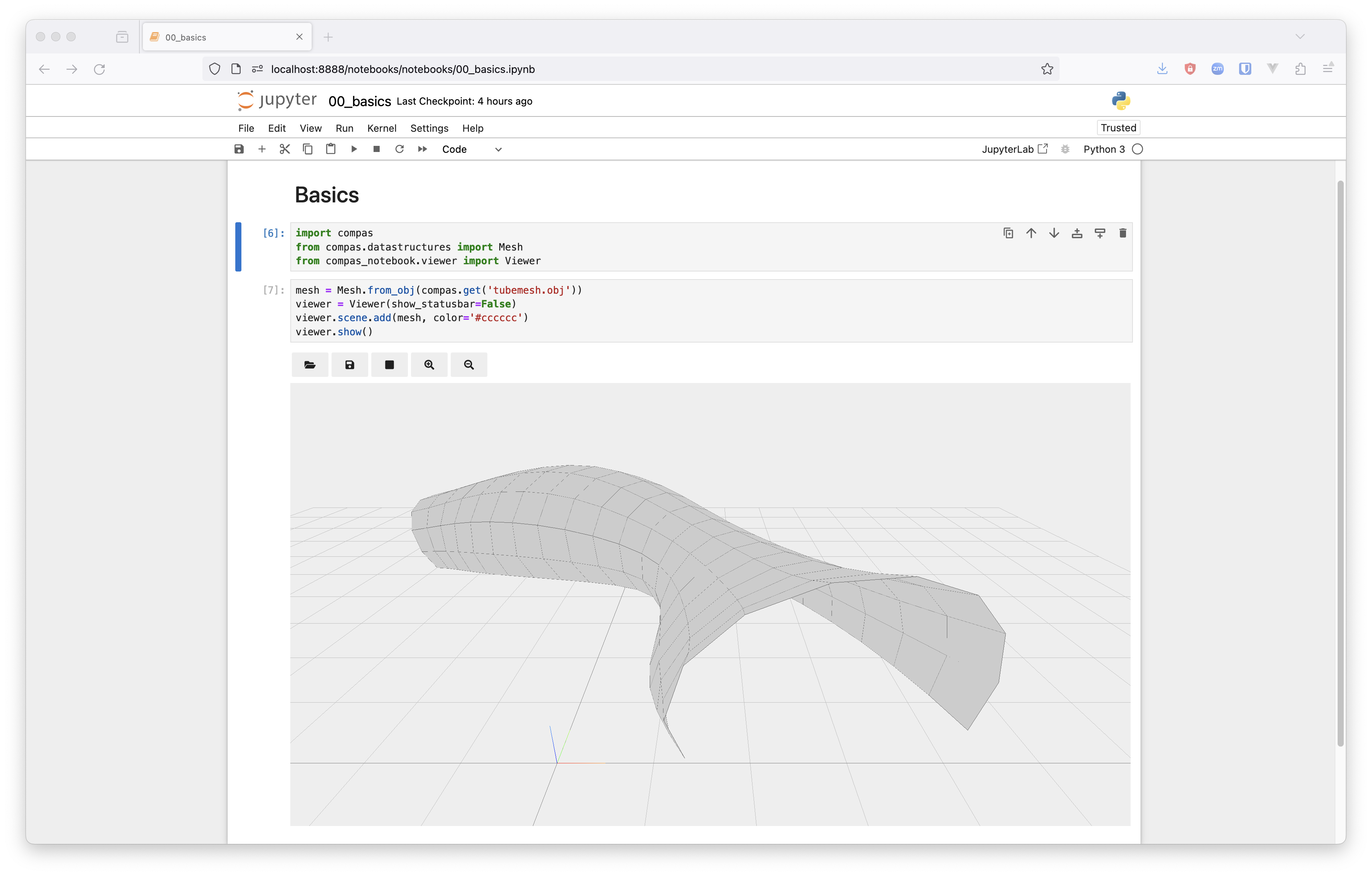Click the kernel status circle indicator
Viewport: 1372px width, 876px height.
(1137, 149)
